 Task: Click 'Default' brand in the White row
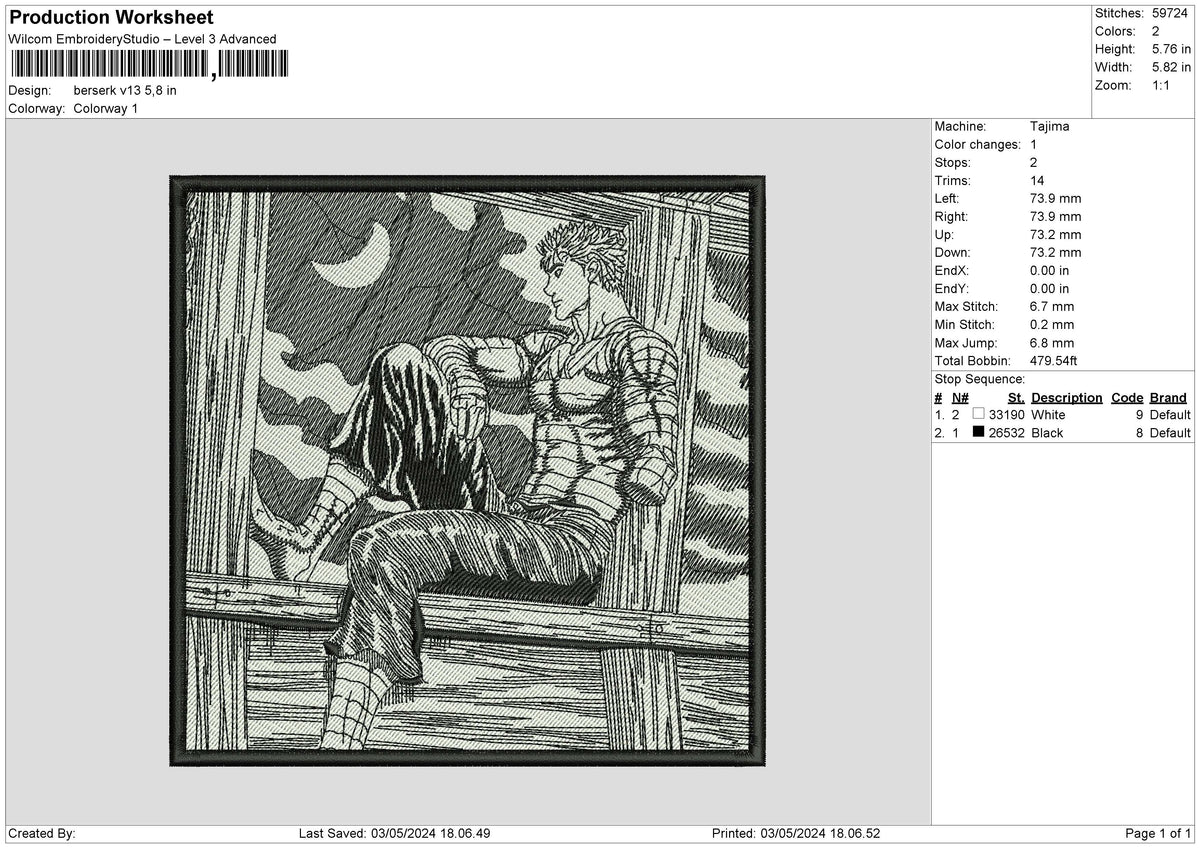click(x=1170, y=414)
